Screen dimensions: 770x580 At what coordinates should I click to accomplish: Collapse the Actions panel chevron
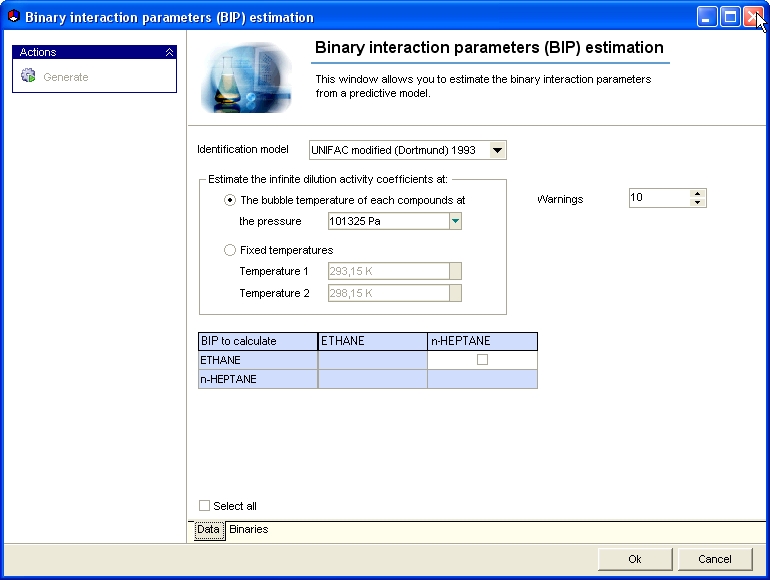coord(169,52)
